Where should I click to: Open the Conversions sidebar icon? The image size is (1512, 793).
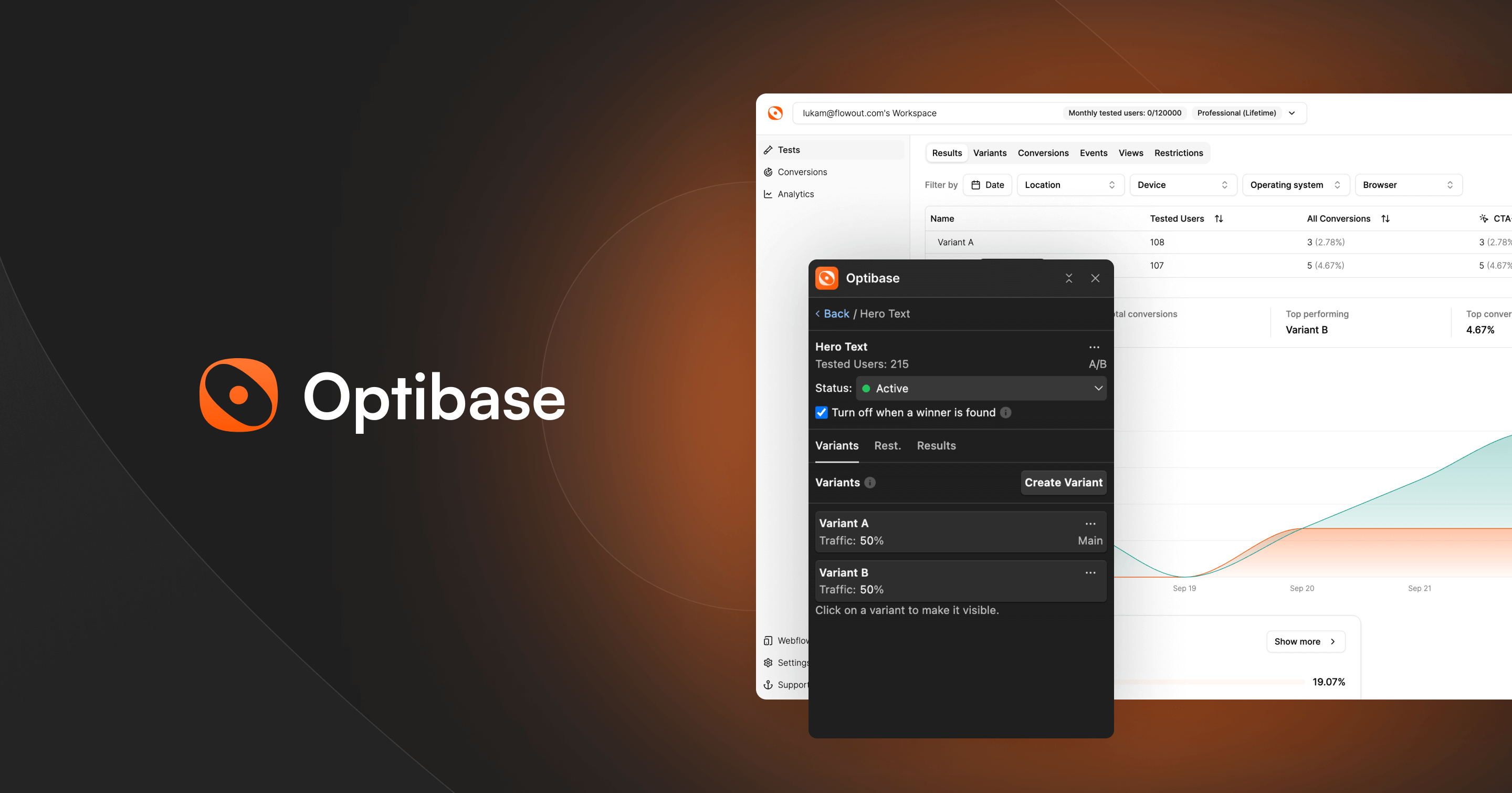point(768,172)
